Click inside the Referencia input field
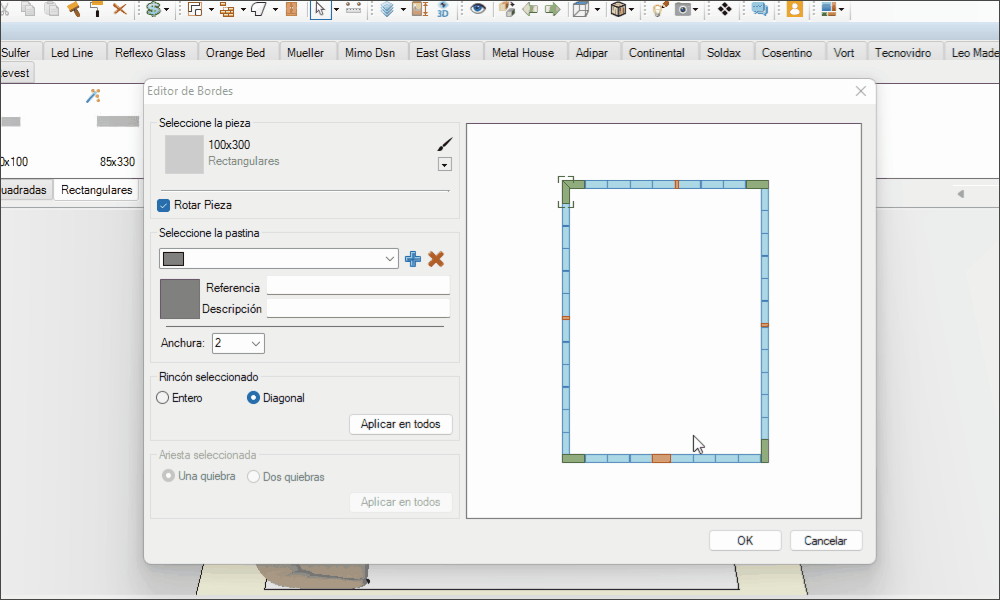This screenshot has width=1000, height=600. tap(358, 286)
